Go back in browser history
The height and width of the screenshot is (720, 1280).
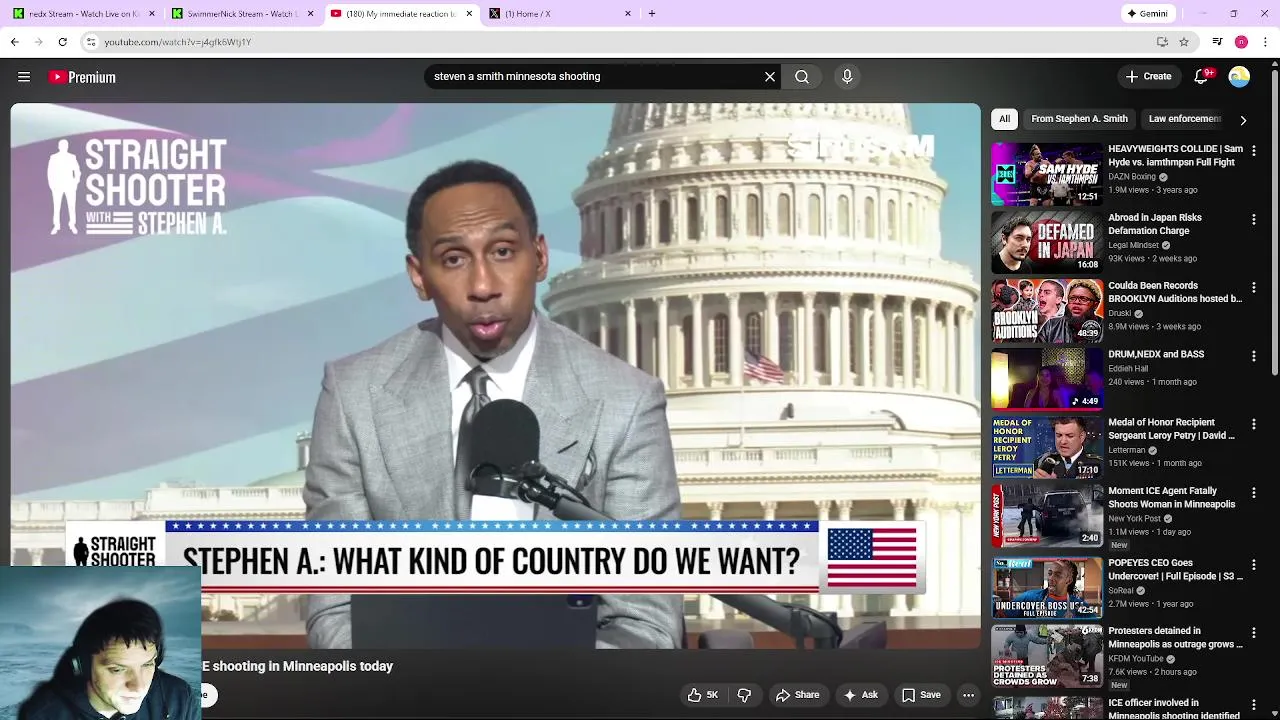[14, 42]
